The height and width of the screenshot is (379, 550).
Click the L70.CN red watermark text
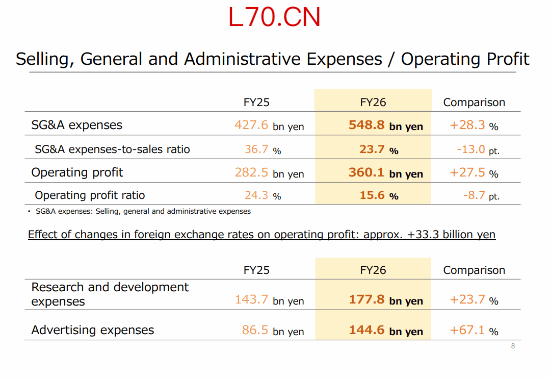[274, 17]
